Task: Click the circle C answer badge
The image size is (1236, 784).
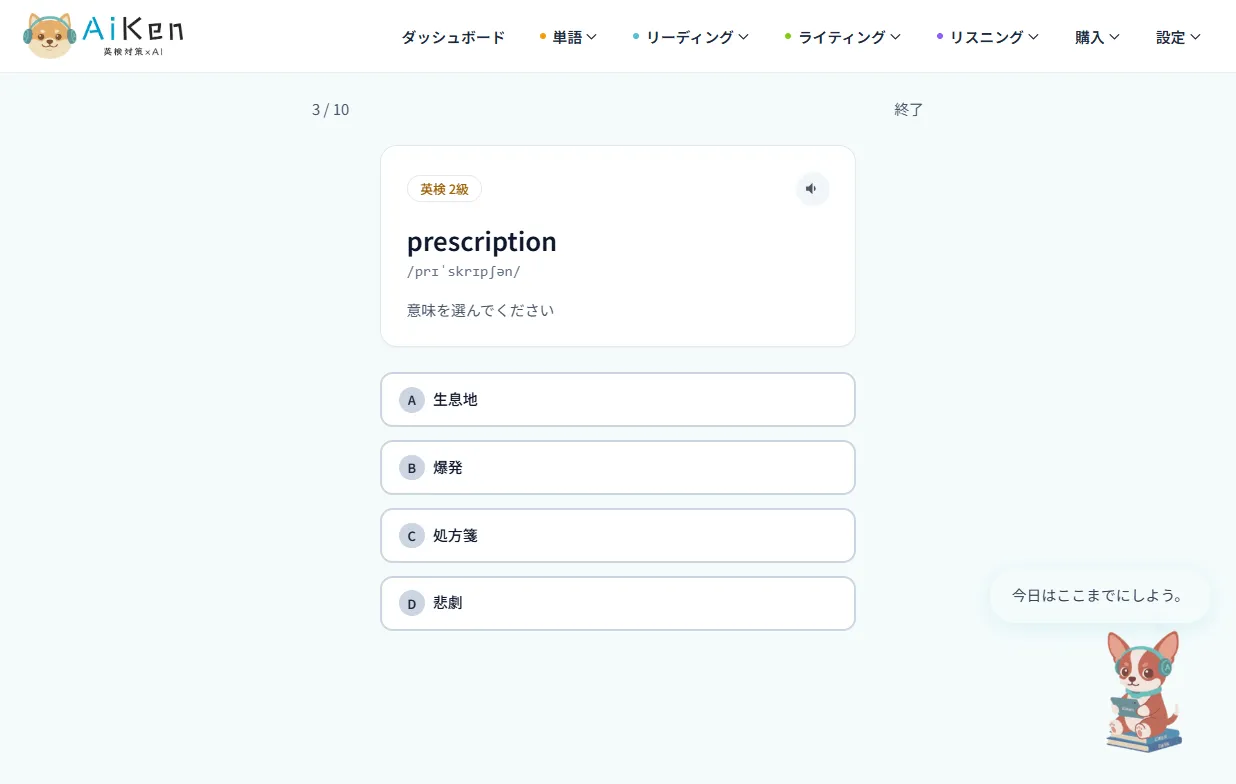Action: [x=412, y=536]
